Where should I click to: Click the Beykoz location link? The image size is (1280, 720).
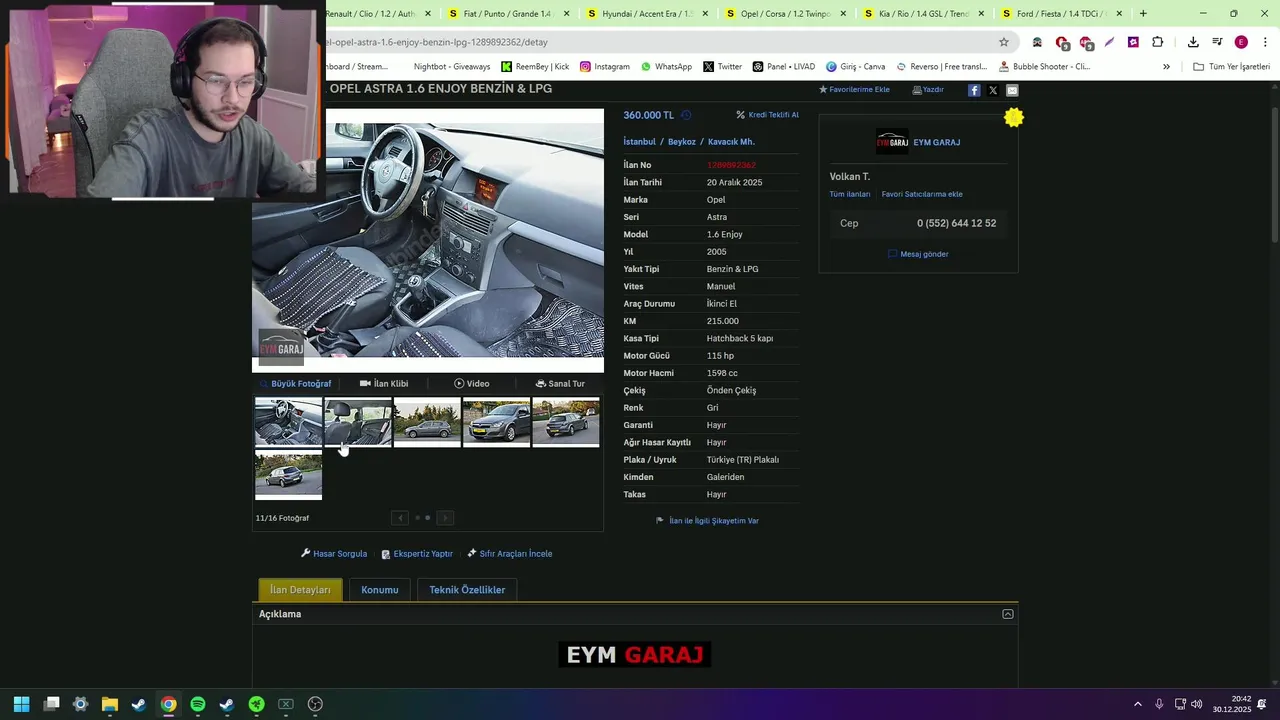[682, 142]
